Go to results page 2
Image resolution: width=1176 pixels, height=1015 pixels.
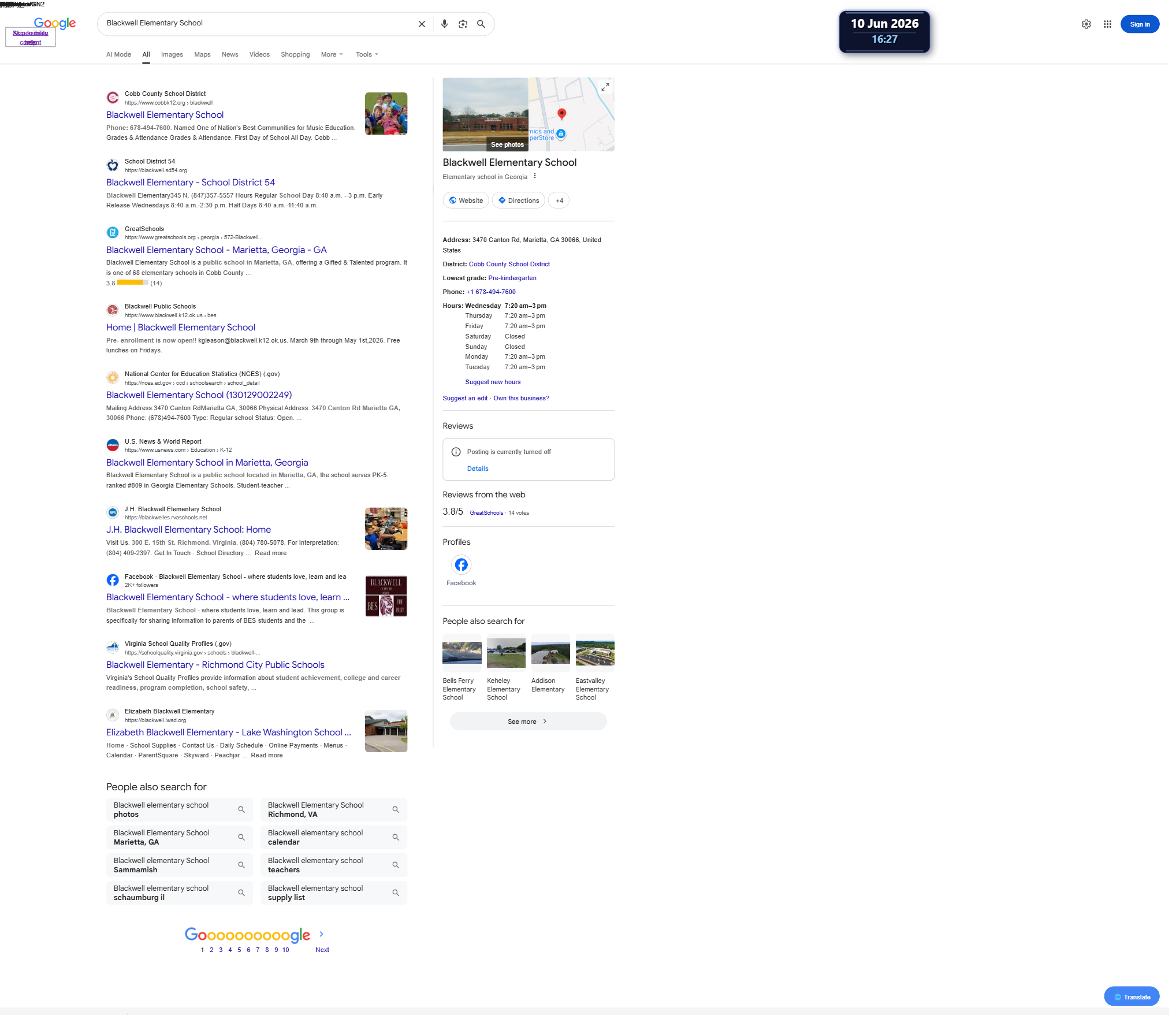click(x=211, y=950)
